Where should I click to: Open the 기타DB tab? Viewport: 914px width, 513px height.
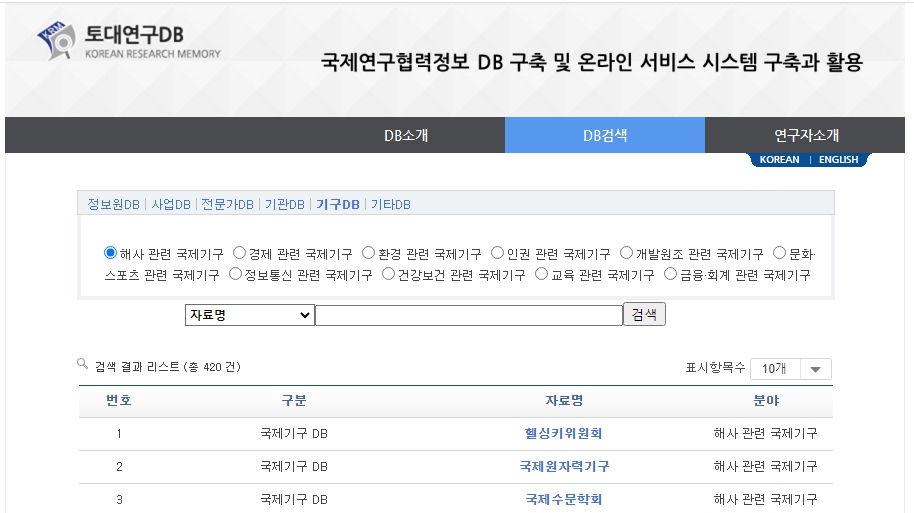[x=391, y=204]
